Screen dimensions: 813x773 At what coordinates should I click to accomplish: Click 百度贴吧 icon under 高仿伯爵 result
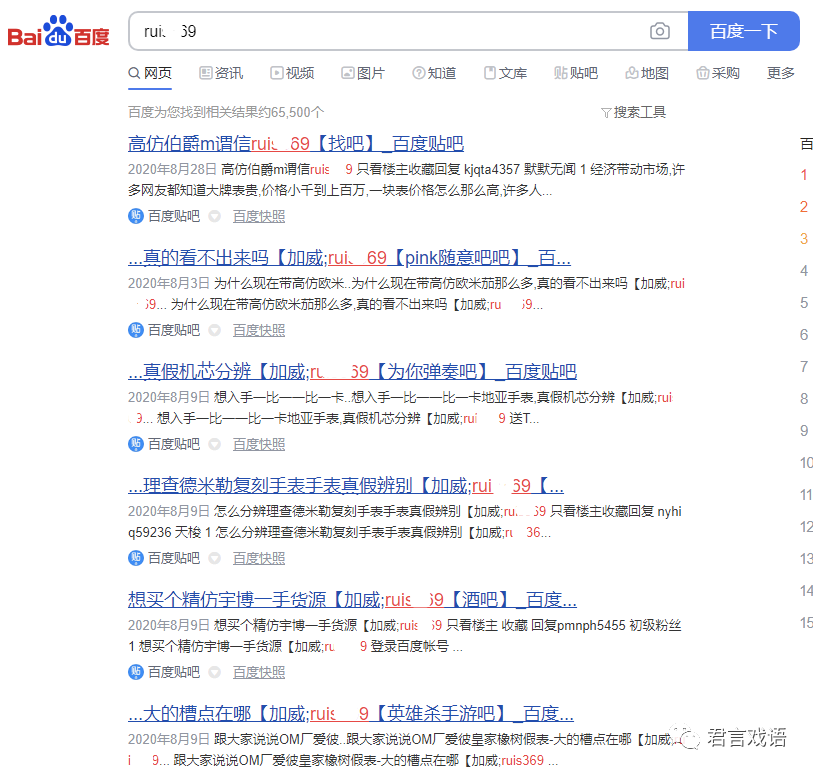(136, 216)
